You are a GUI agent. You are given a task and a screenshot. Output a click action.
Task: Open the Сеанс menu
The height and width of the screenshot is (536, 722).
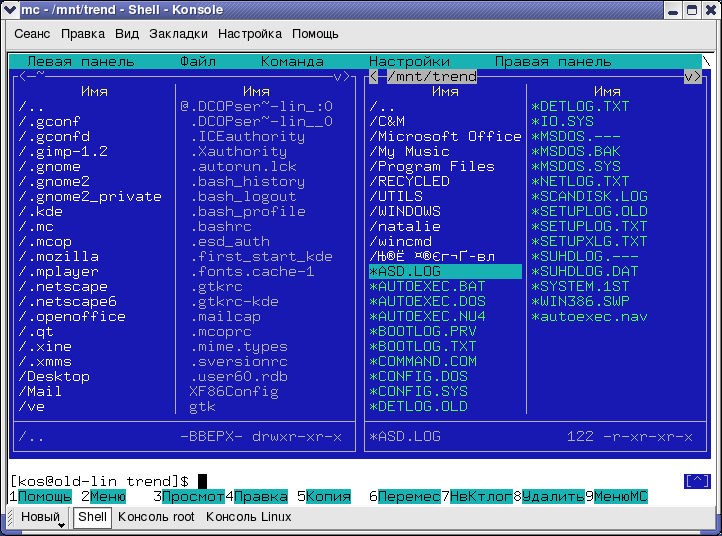(x=35, y=33)
